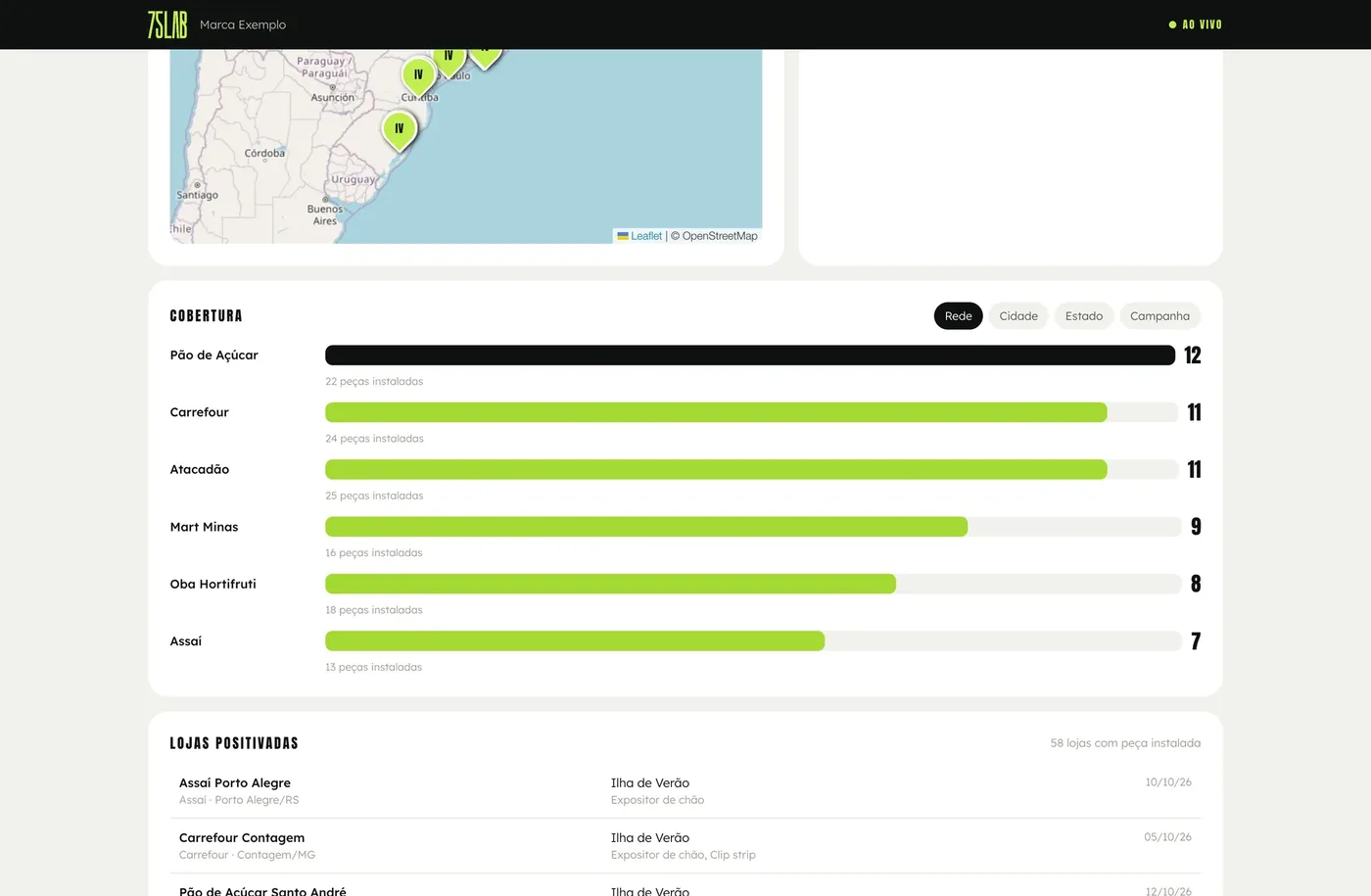Screen dimensions: 1371x896
Task: Open the Carrefour Contagem store row
Action: pos(685,846)
